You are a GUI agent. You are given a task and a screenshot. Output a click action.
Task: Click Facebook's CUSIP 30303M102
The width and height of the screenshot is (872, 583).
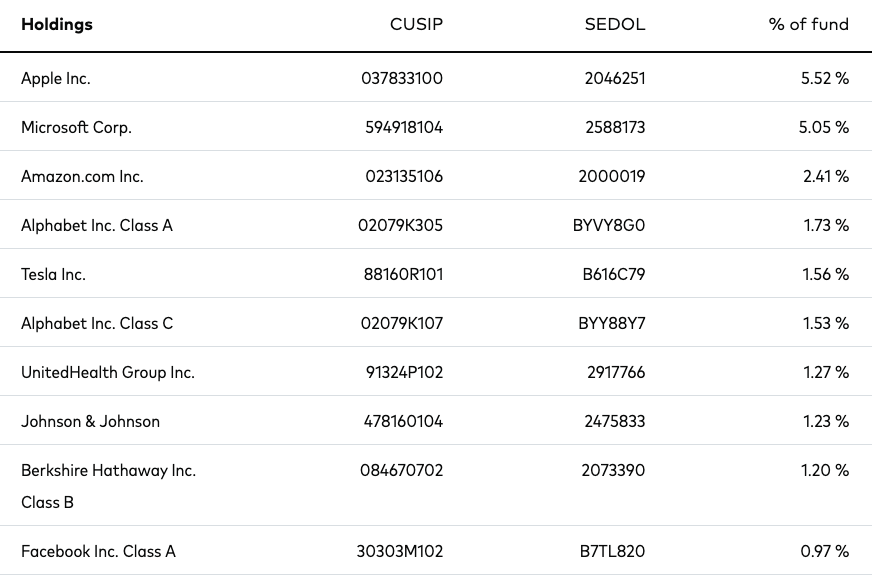(400, 551)
